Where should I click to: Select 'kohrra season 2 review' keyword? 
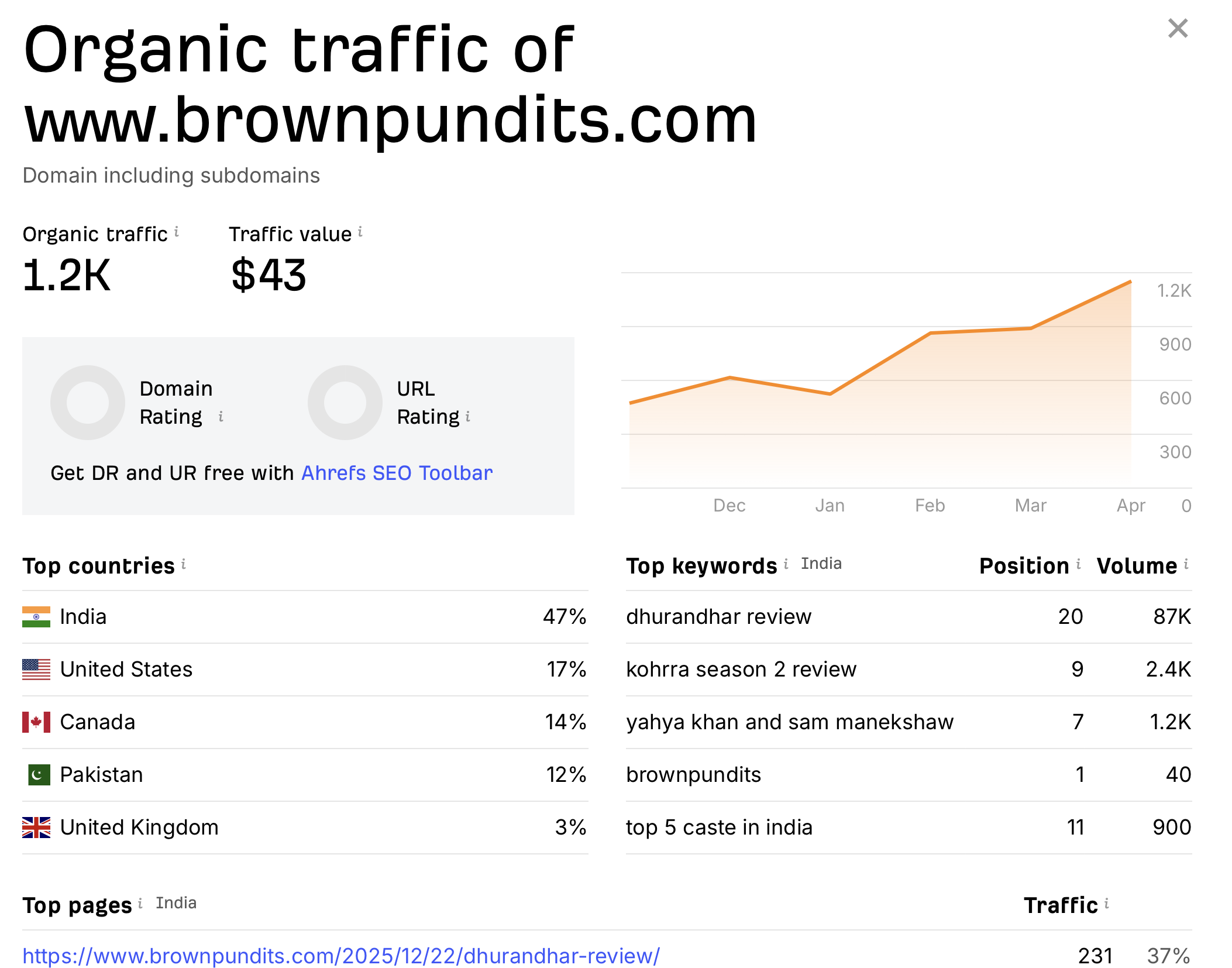point(741,670)
